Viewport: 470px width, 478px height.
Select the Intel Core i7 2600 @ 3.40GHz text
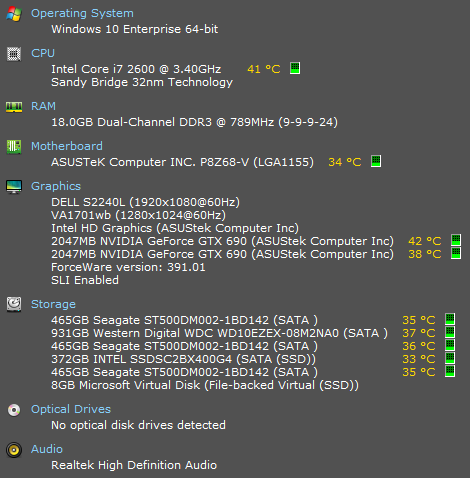pos(136,69)
